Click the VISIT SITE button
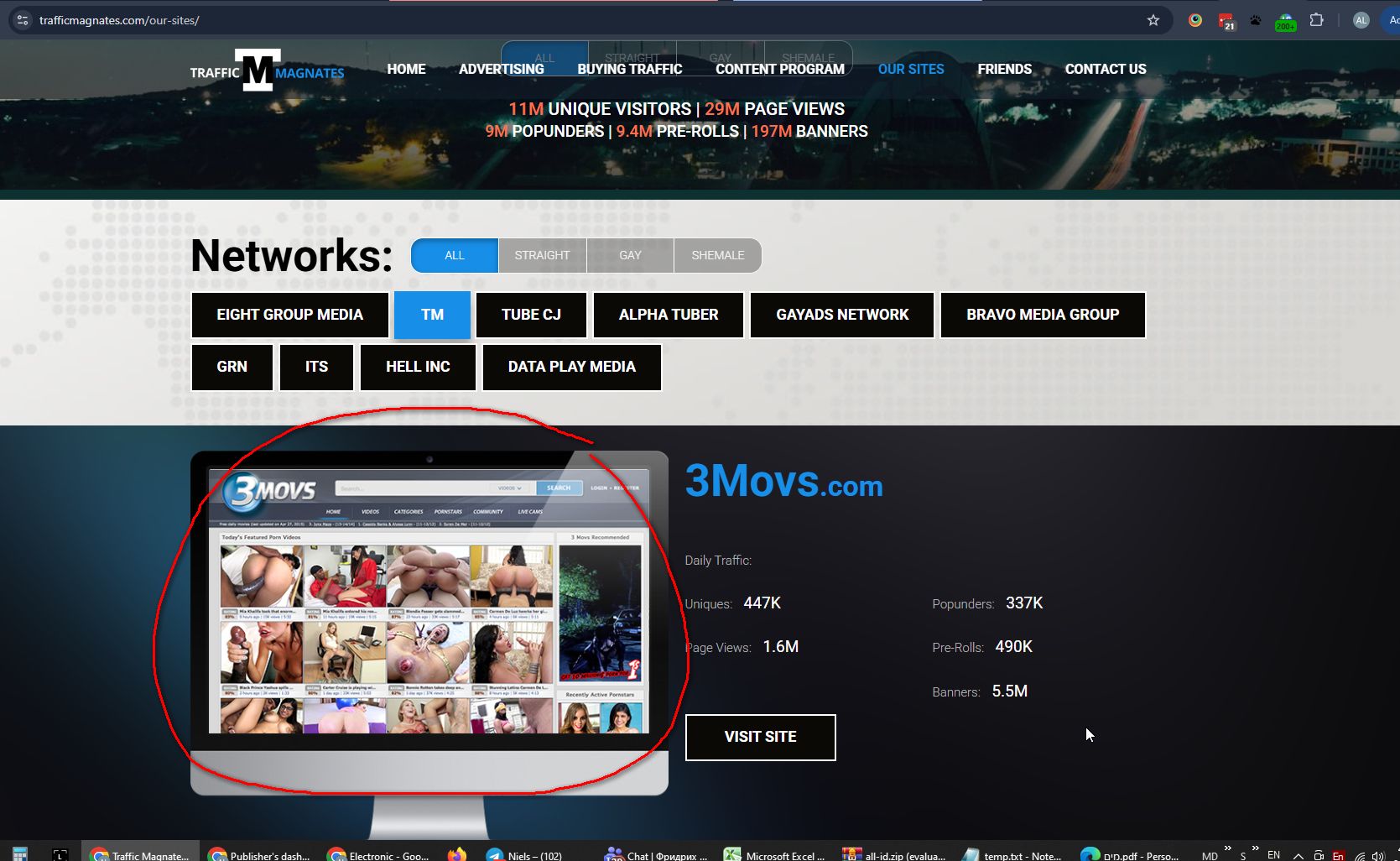The width and height of the screenshot is (1400, 861). [x=761, y=737]
